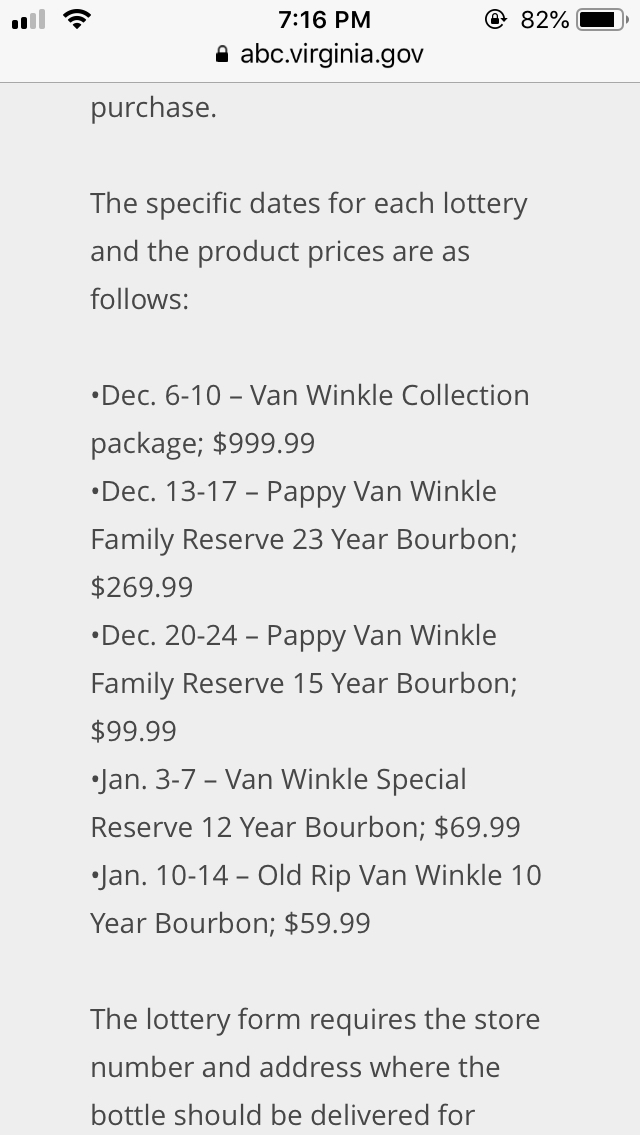Tap the battery icon in status bar

click(602, 20)
